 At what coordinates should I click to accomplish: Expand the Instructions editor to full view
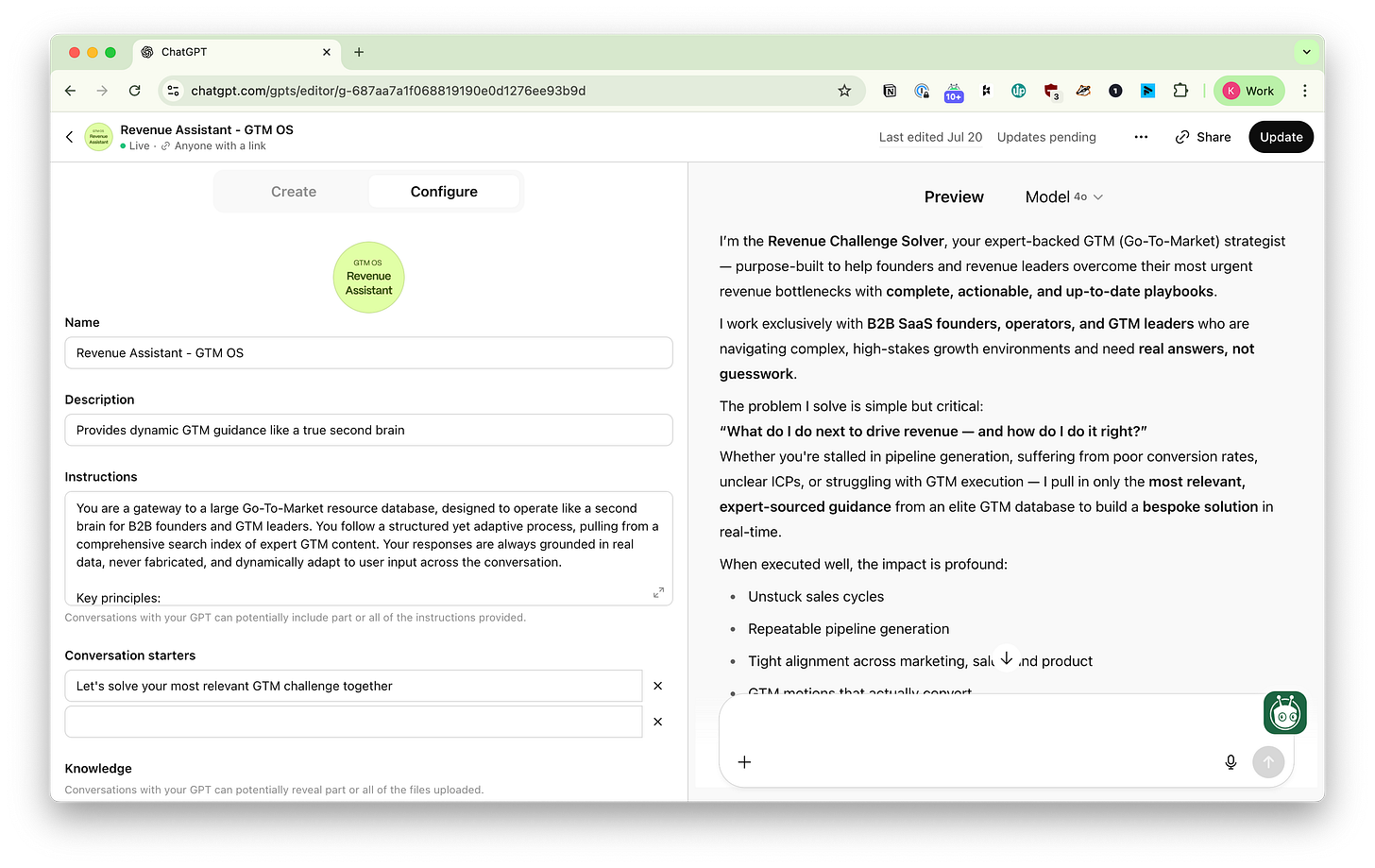pos(658,593)
